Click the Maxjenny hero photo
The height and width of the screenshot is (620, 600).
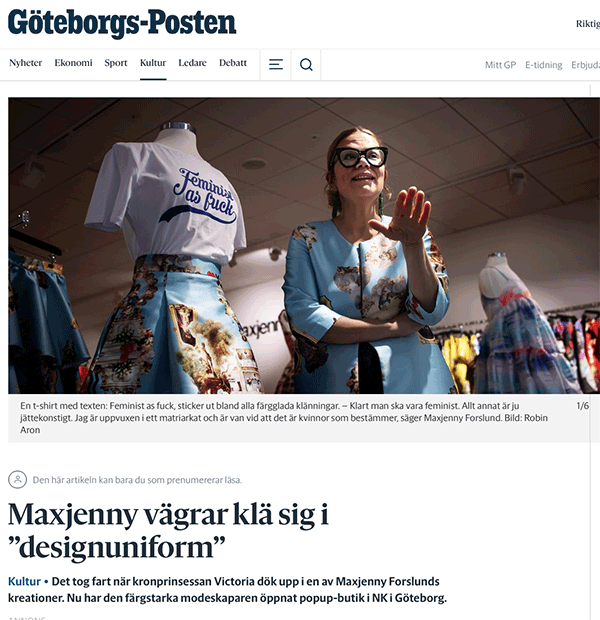pos(304,246)
